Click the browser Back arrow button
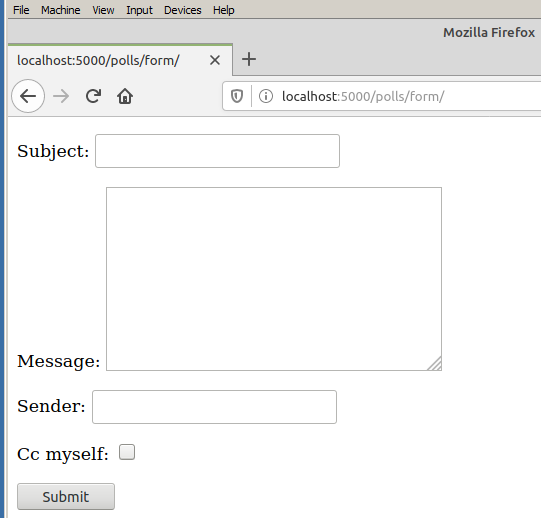This screenshot has height=518, width=541. (28, 96)
